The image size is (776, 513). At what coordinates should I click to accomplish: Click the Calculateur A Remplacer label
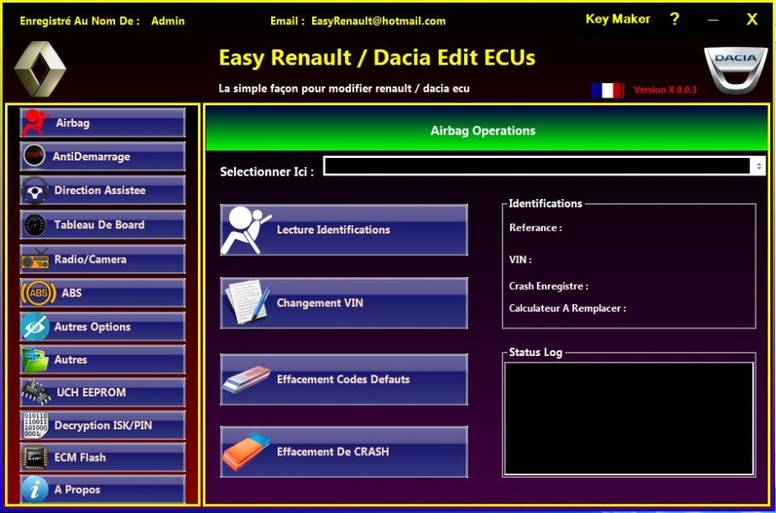[567, 308]
